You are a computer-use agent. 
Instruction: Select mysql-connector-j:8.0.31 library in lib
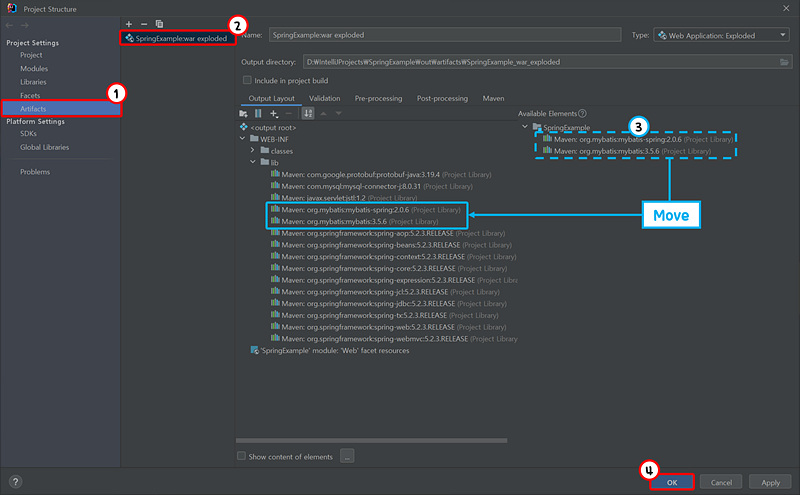point(371,186)
